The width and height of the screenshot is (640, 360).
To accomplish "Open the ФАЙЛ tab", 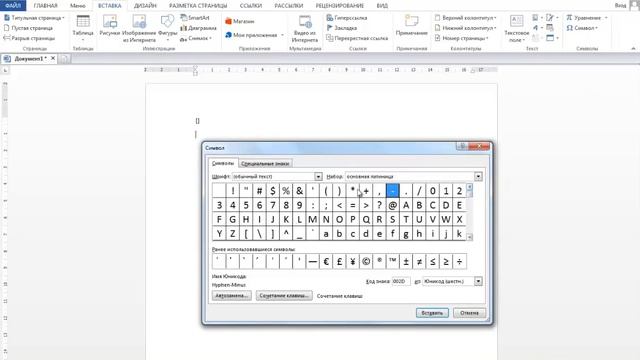I will tap(13, 5).
